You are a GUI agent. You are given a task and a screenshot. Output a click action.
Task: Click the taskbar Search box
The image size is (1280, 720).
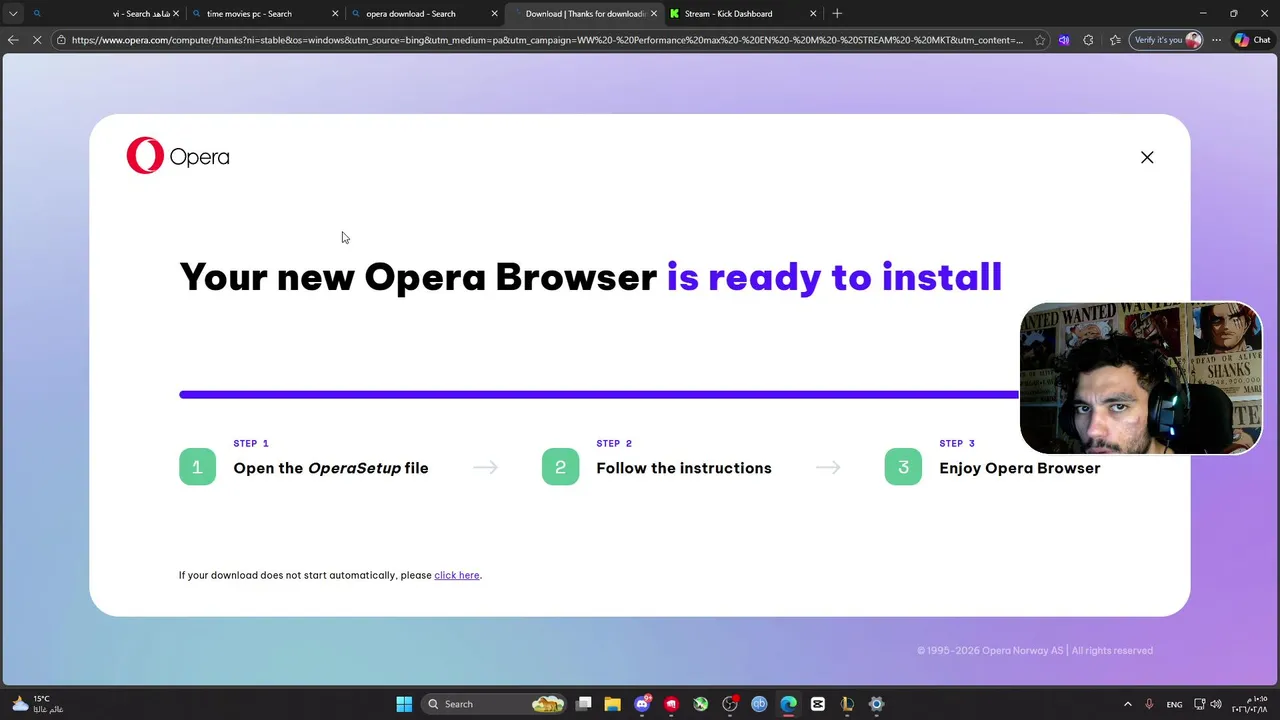pyautogui.click(x=495, y=704)
